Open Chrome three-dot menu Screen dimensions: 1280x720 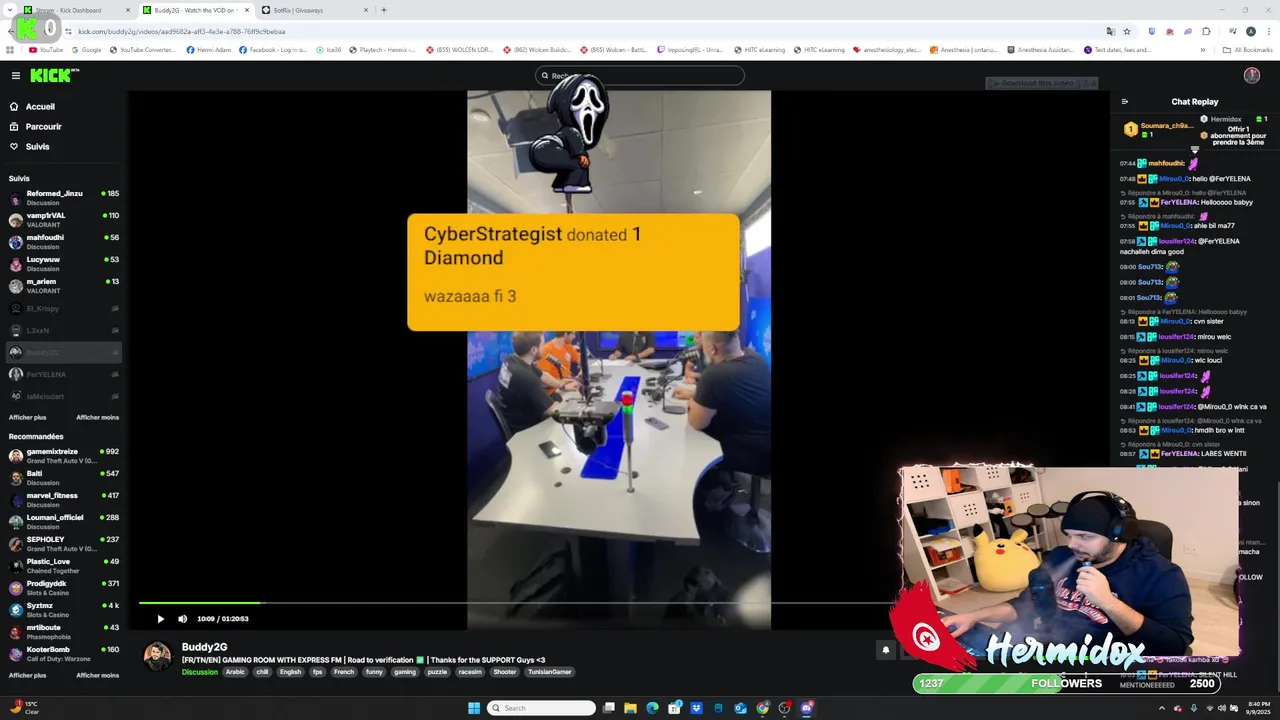tap(1268, 31)
